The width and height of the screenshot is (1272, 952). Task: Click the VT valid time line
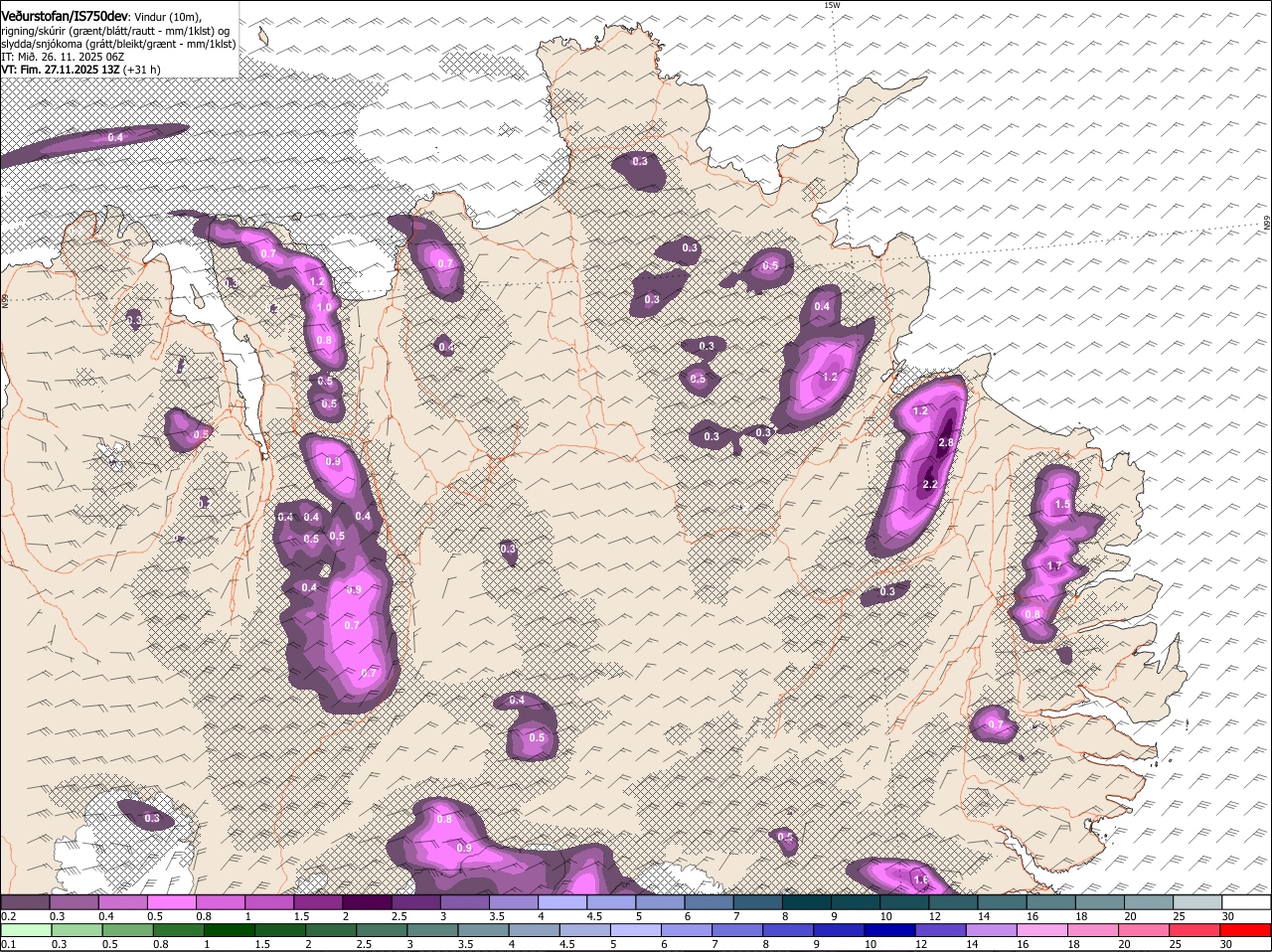80,70
